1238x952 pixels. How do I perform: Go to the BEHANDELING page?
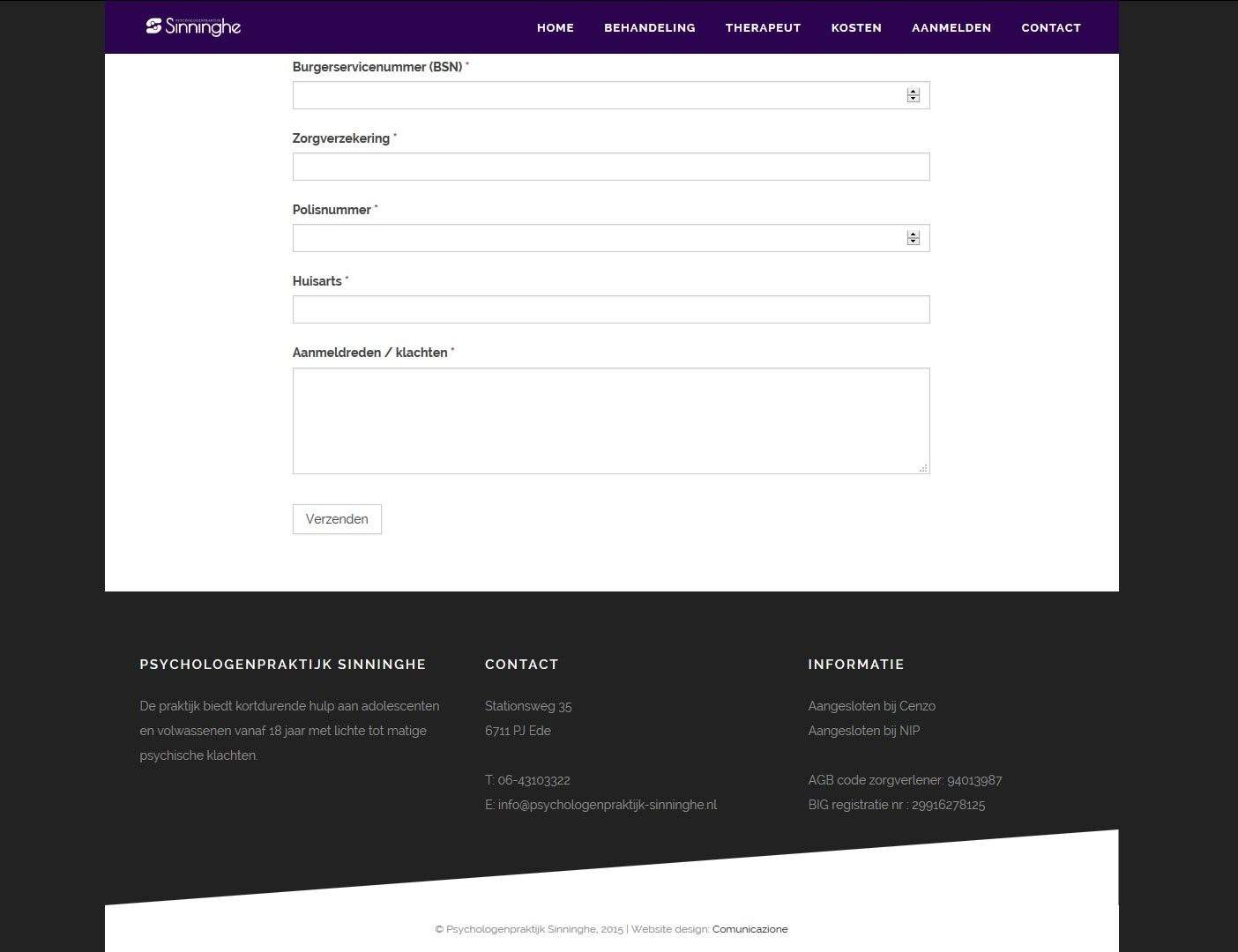[x=649, y=27]
